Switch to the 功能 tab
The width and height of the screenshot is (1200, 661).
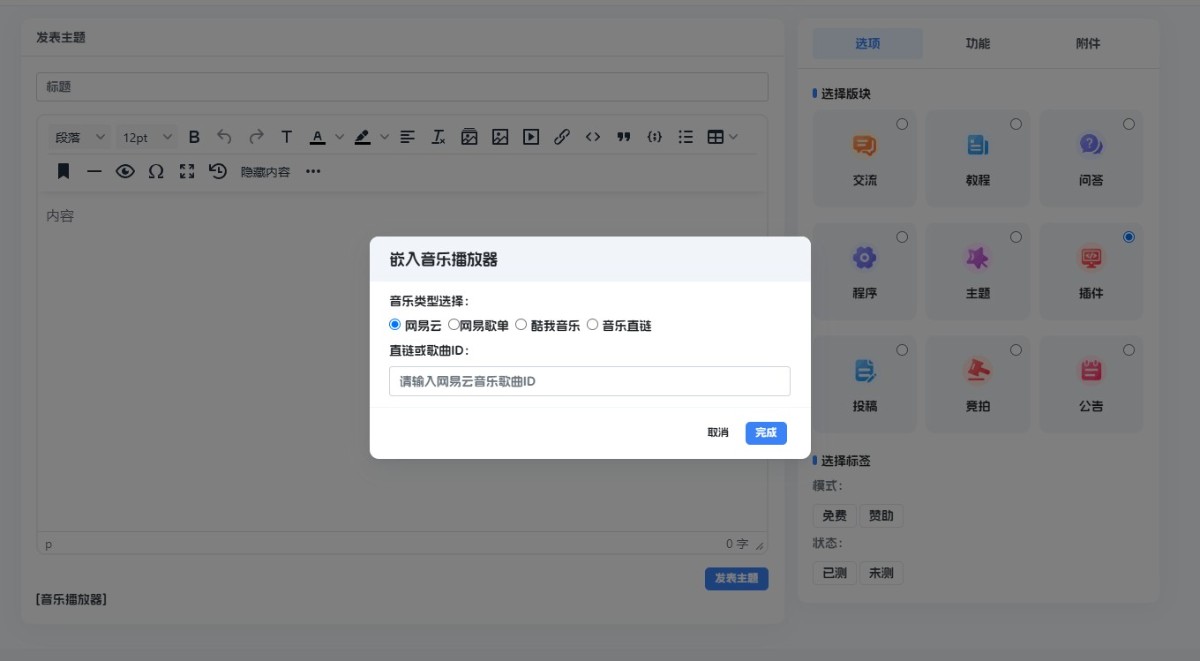(977, 44)
